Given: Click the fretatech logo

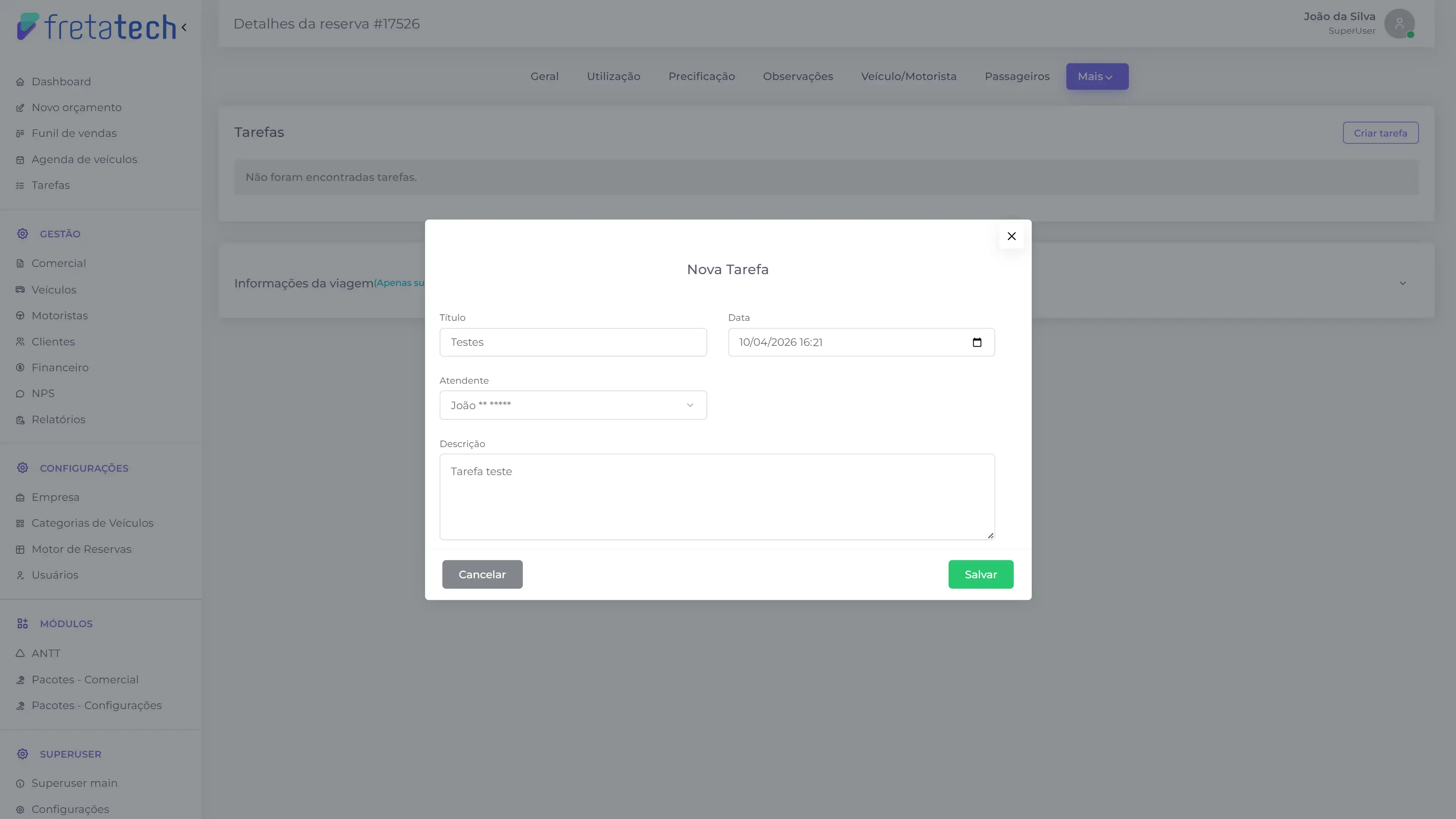Looking at the screenshot, I should tap(96, 27).
